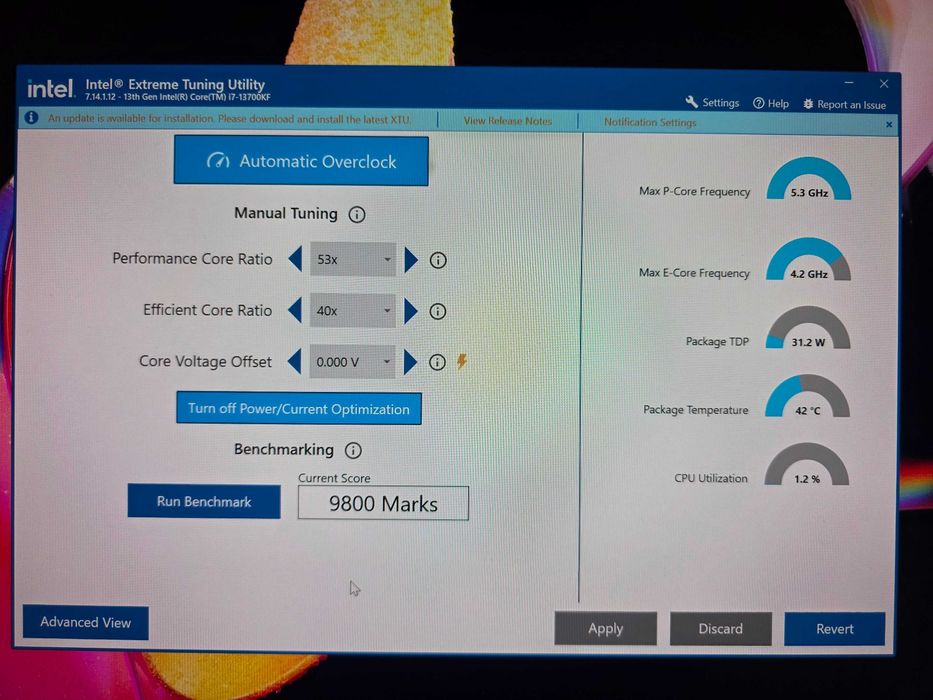Open Manual Tuning info icon

point(357,215)
